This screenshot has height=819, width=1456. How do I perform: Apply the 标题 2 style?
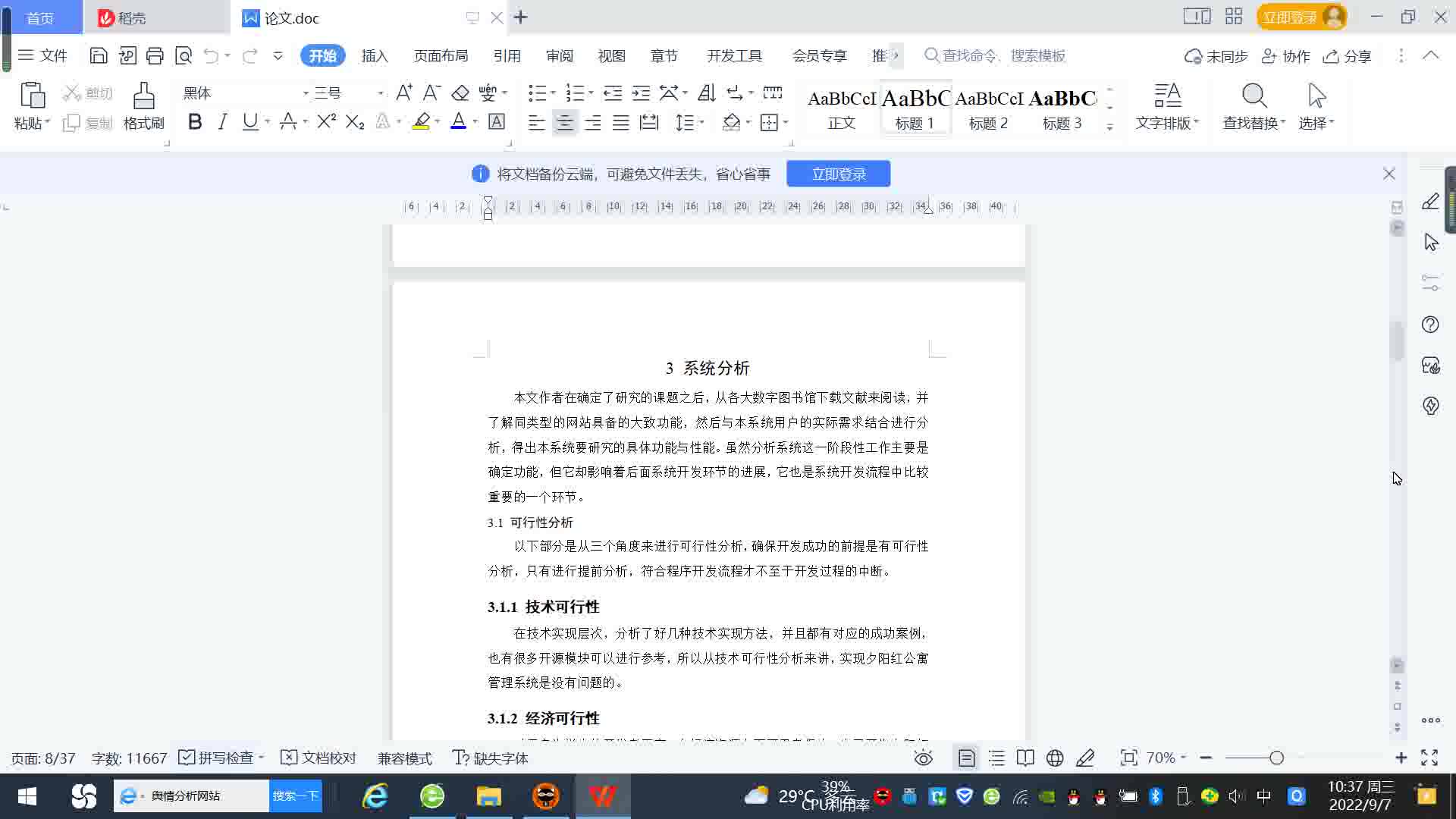point(988,108)
